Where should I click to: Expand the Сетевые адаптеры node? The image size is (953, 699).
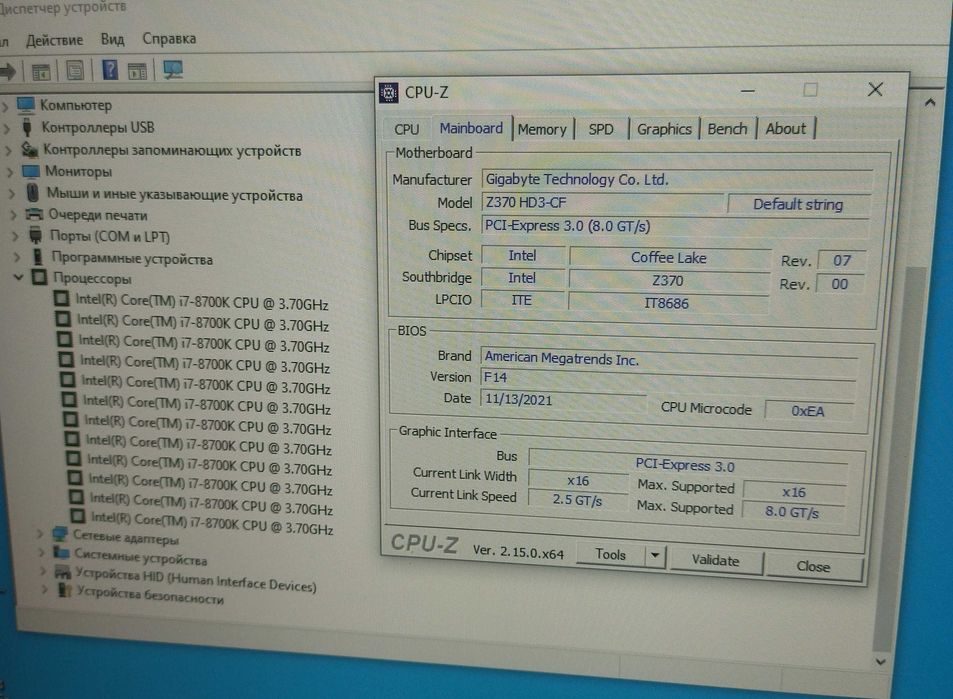click(40, 534)
